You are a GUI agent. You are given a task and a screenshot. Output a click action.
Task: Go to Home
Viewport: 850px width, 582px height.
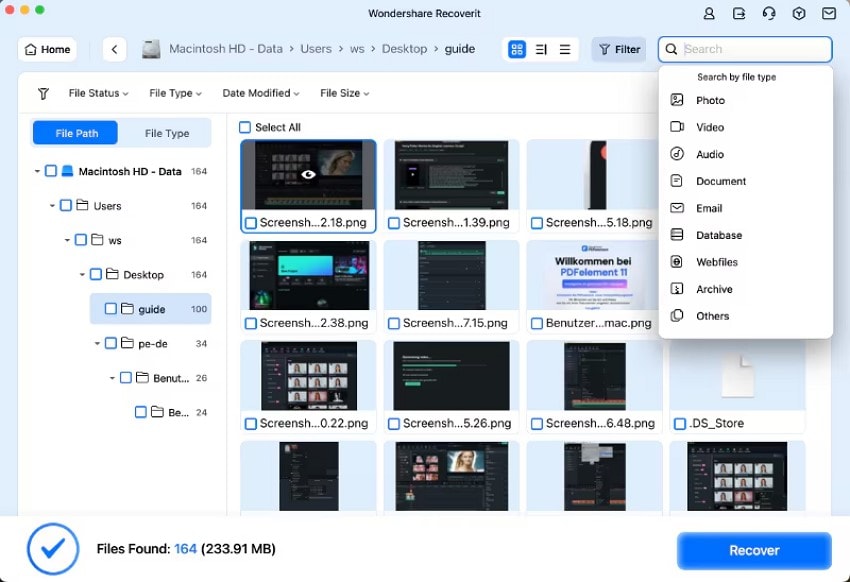click(48, 49)
